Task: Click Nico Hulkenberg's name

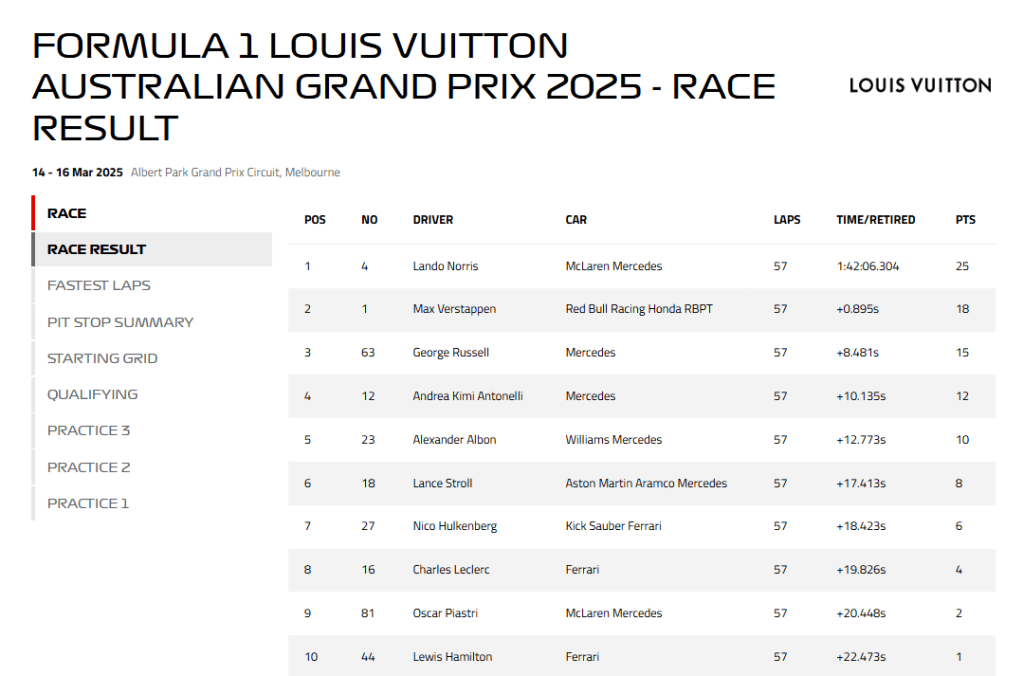Action: click(x=454, y=526)
